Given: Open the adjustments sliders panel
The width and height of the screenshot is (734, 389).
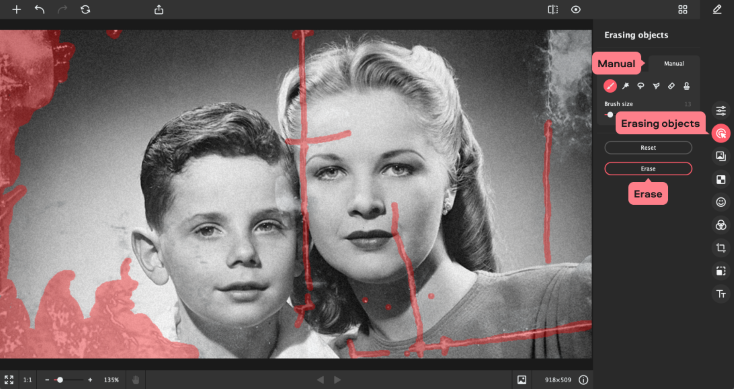Looking at the screenshot, I should pyautogui.click(x=721, y=110).
